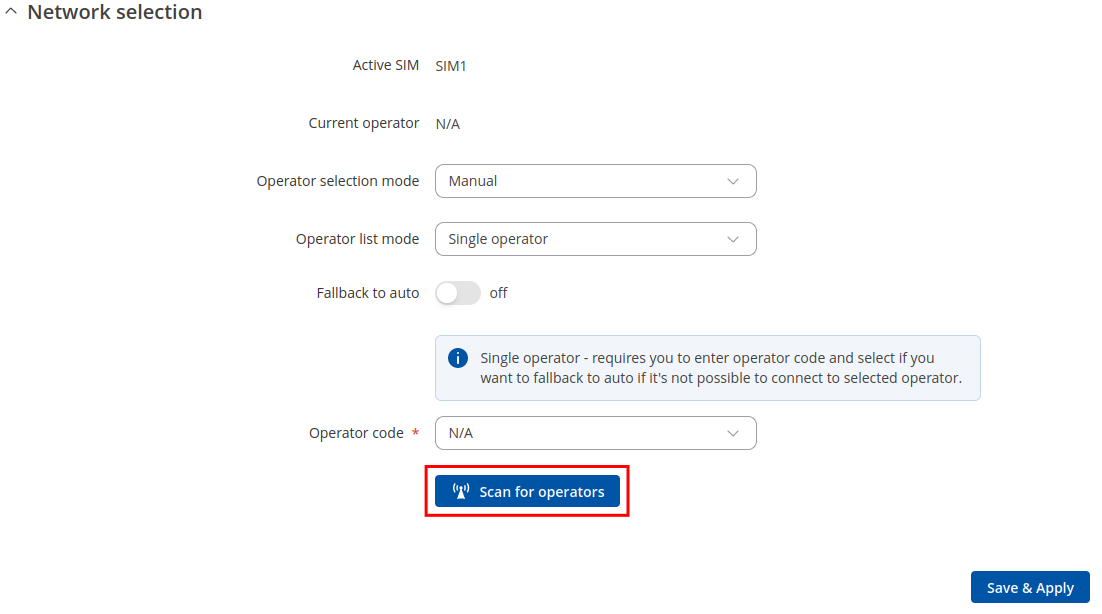Enable the Fallback to auto switch
This screenshot has width=1102, height=614.
click(x=458, y=293)
